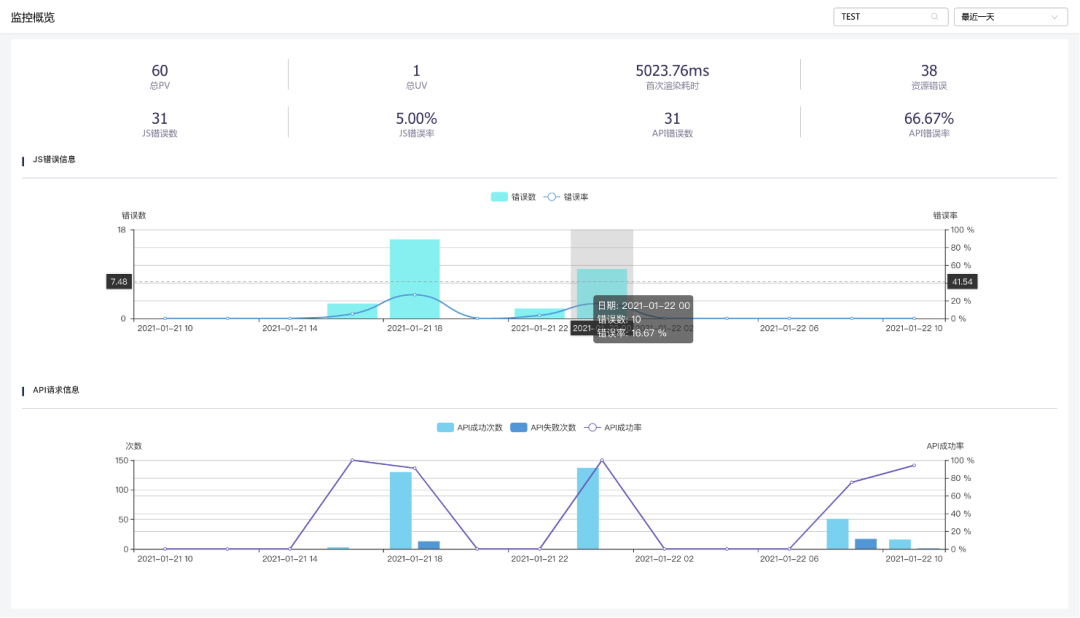Toggle the API失败次数 legend series
Screen dimensions: 1080x618
point(543,428)
